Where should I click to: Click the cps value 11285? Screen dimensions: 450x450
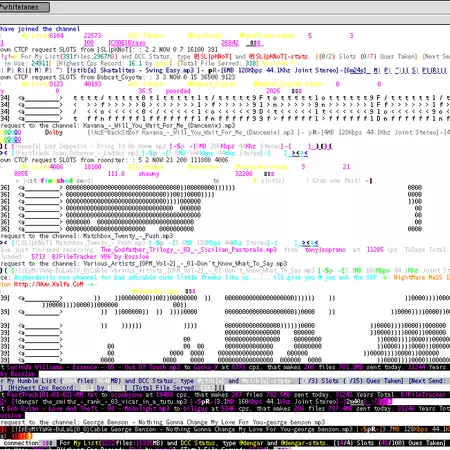375,250
